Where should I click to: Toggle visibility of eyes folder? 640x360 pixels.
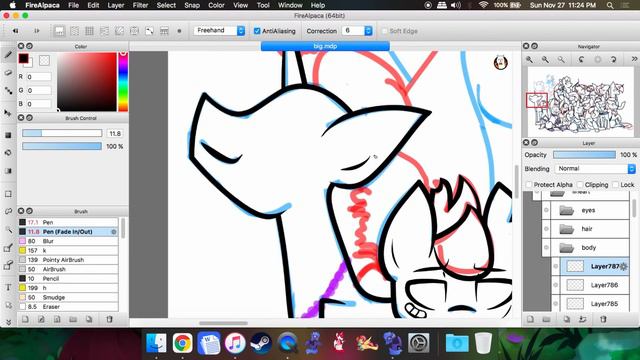pyautogui.click(x=547, y=210)
